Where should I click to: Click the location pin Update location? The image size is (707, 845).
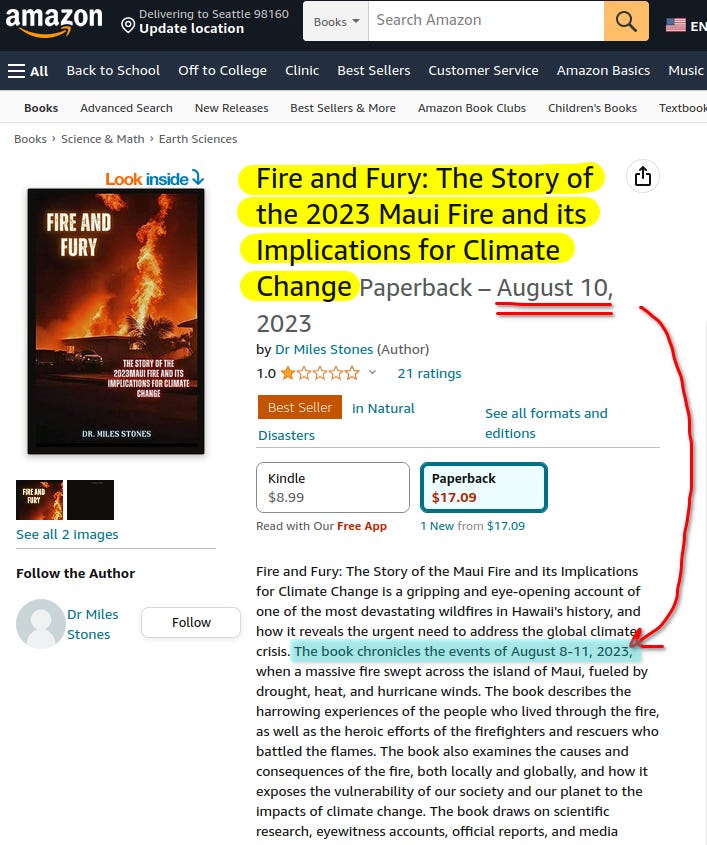(205, 22)
